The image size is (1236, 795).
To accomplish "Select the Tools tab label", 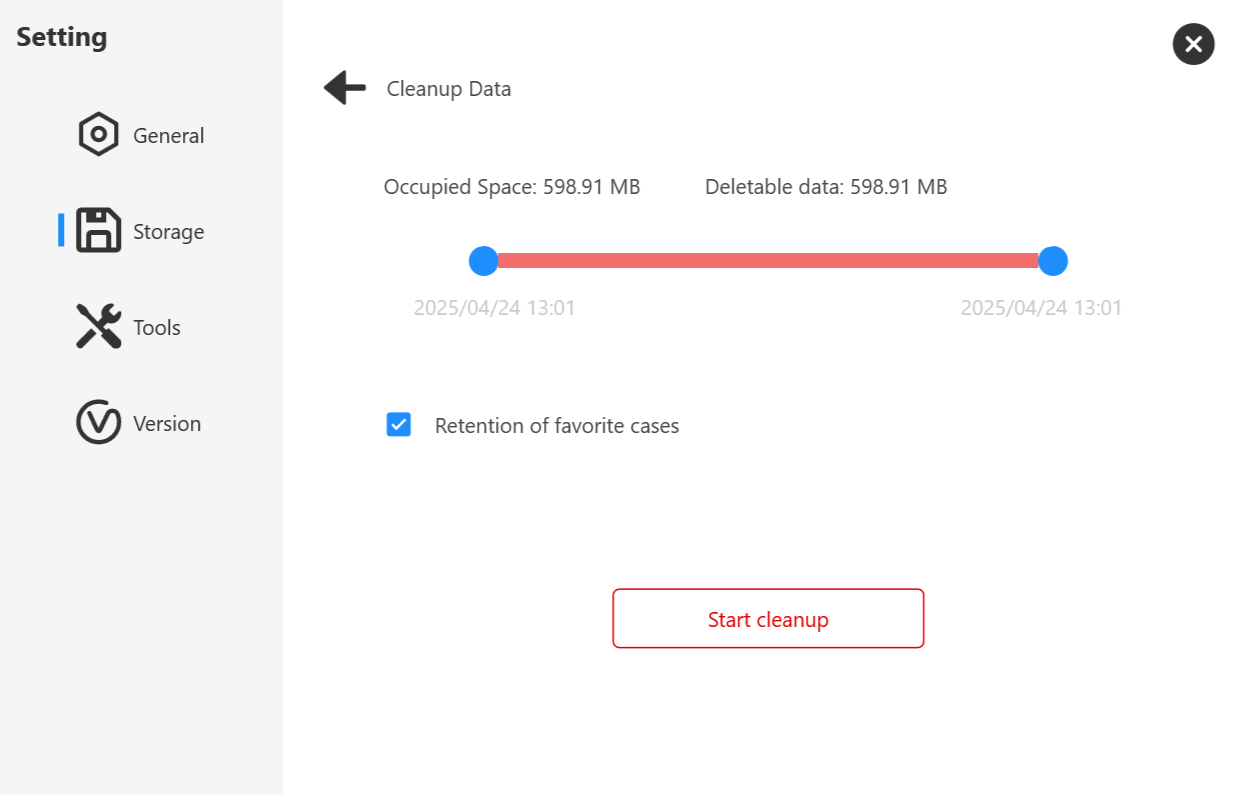I will [x=157, y=328].
